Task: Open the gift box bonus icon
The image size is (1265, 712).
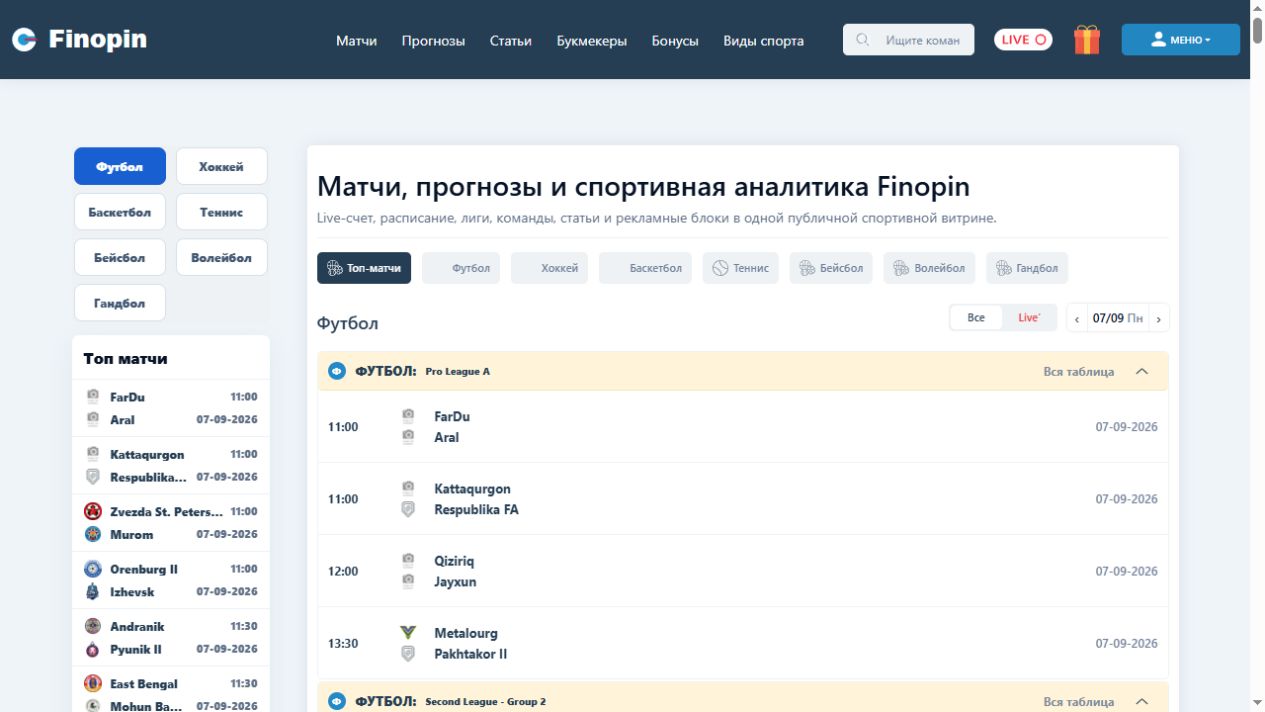Action: click(x=1087, y=40)
